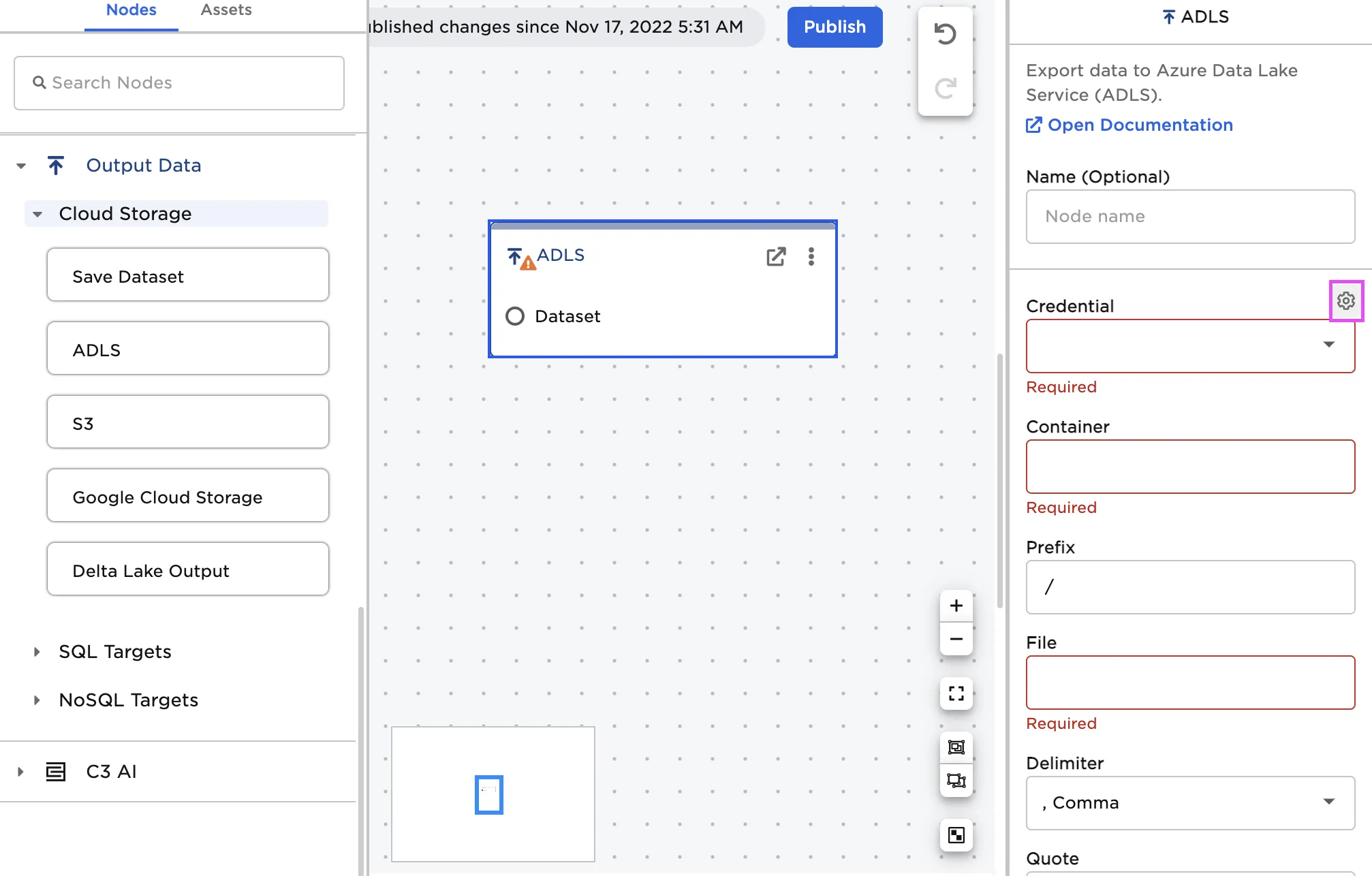Switch to the Assets tab
This screenshot has width=1372, height=876.
[225, 10]
